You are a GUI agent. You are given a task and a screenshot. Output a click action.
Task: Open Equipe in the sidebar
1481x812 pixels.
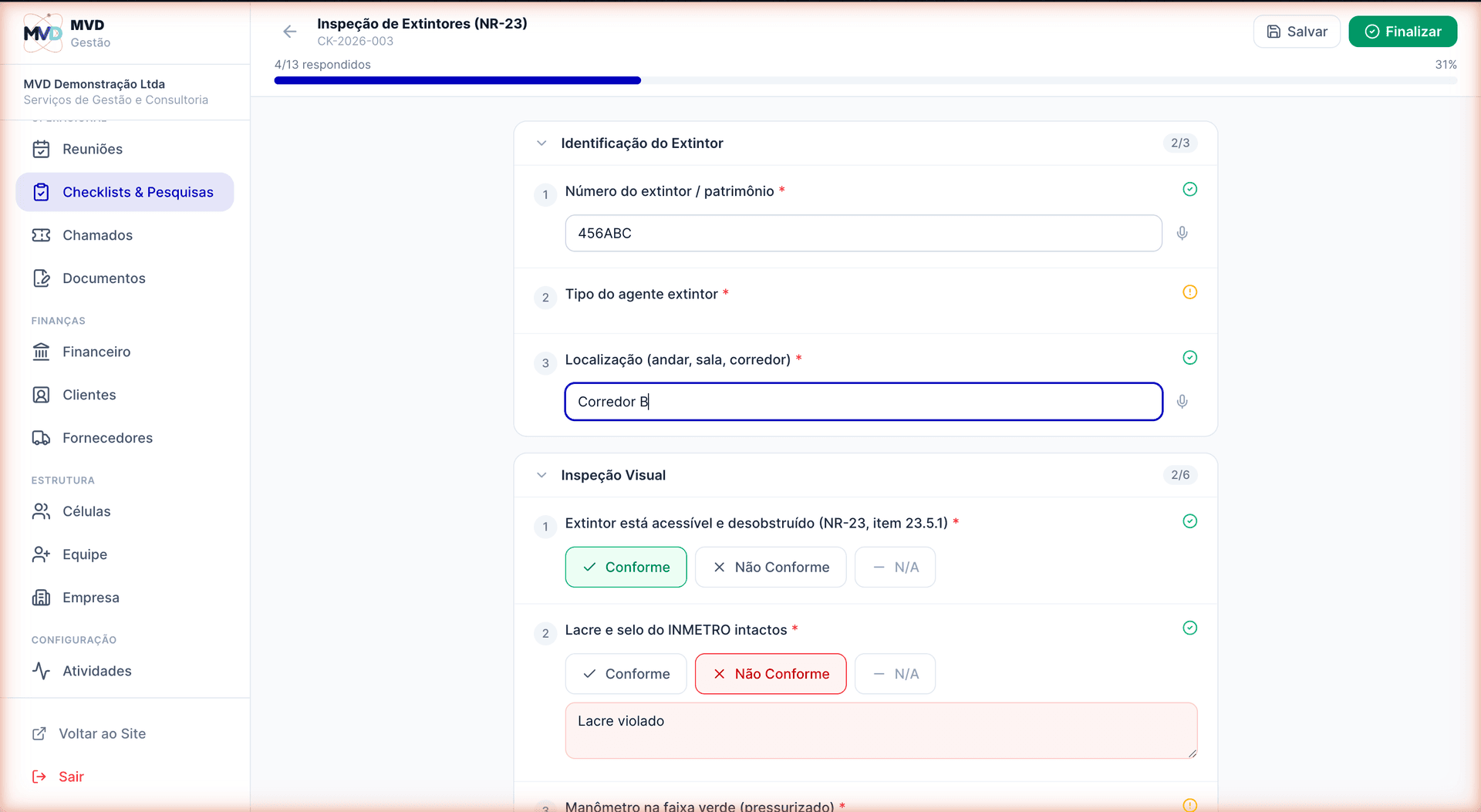pos(124,554)
